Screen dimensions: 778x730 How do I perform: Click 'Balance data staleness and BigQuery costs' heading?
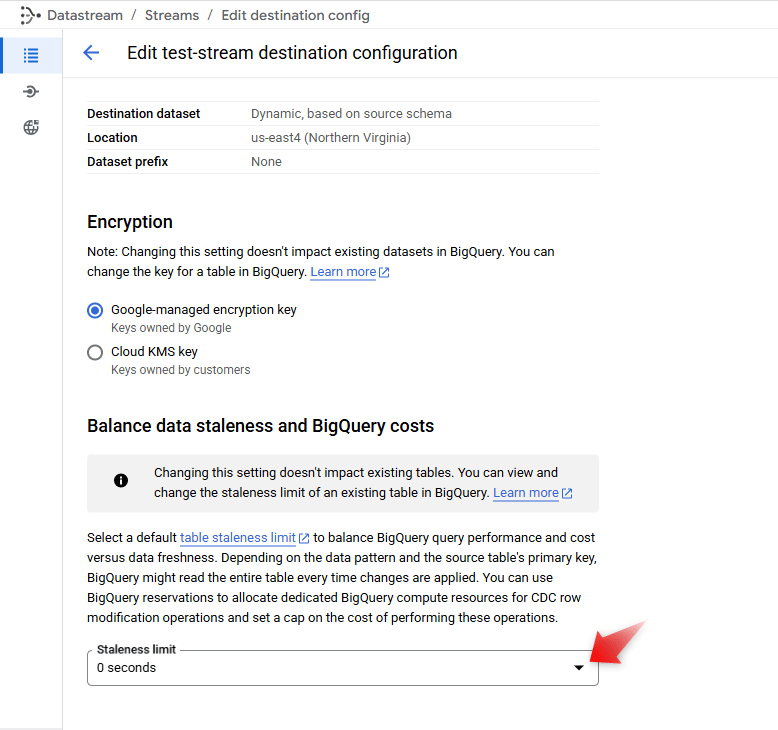coord(260,426)
